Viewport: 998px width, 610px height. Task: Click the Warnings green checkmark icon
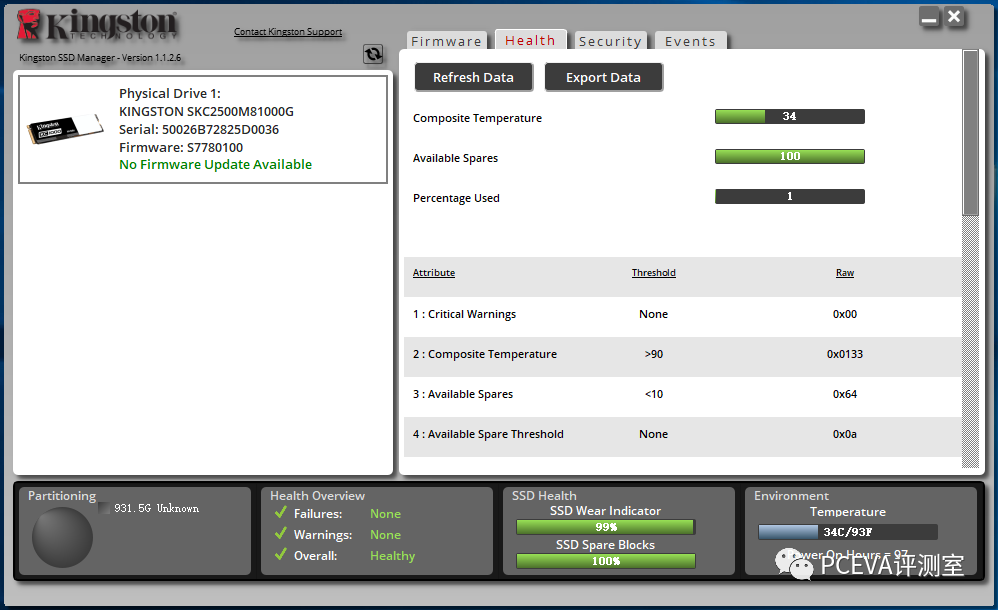point(281,534)
